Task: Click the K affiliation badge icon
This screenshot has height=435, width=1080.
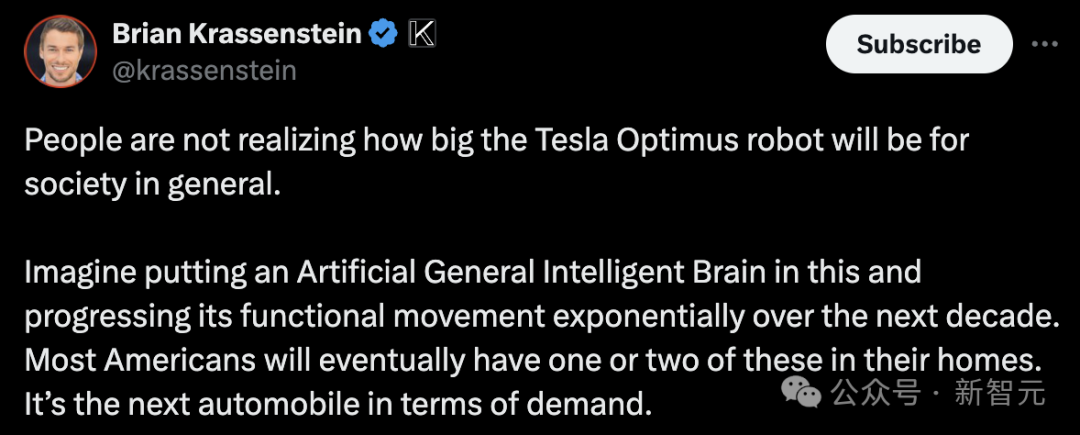Action: (423, 35)
